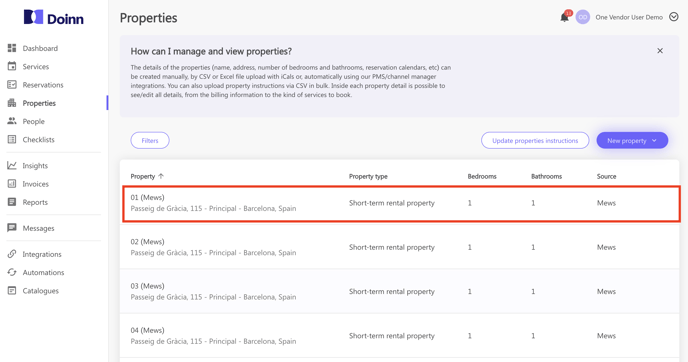Click Bedrooms value in 03 (Mews) row
688x362 pixels.
[x=469, y=292]
